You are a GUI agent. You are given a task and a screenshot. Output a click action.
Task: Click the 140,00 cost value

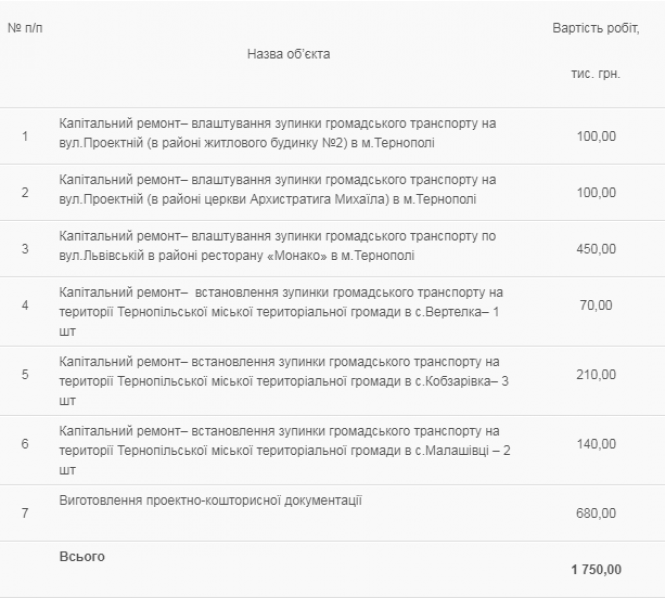point(595,444)
